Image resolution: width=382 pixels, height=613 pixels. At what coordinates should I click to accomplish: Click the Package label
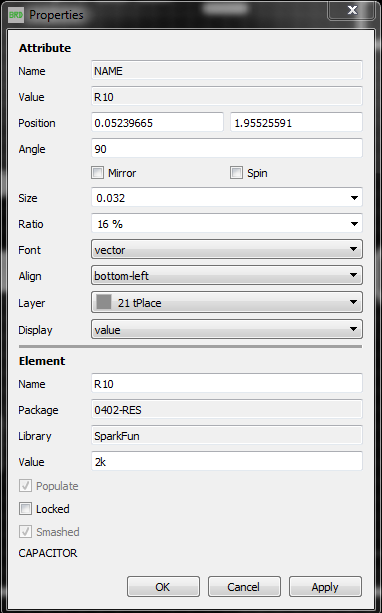[x=38, y=410]
